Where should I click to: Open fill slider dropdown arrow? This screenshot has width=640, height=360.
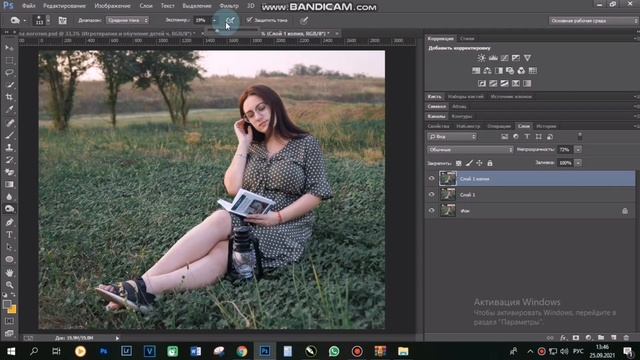coord(578,163)
